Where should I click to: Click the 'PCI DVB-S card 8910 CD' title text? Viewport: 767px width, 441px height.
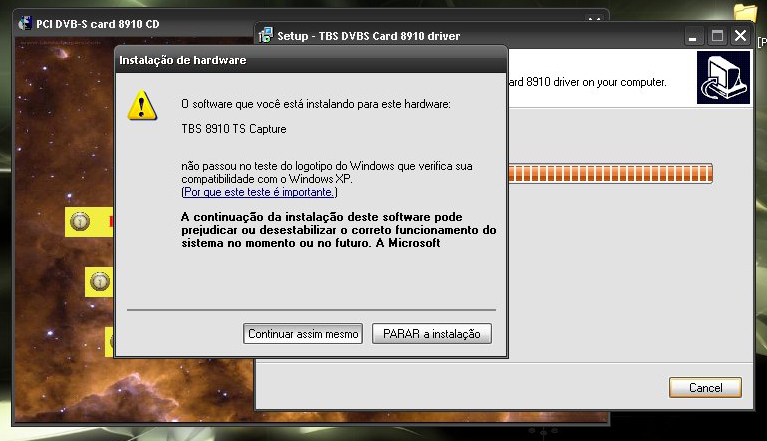(98, 24)
